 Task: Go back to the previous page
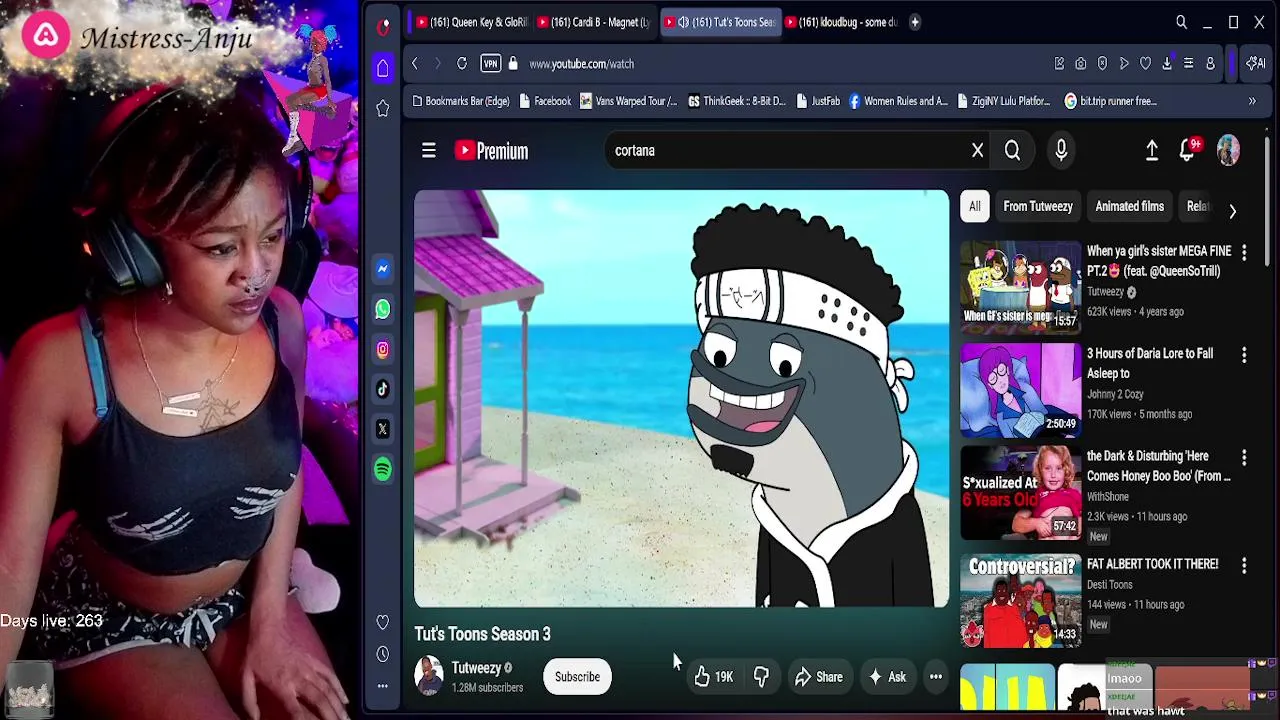coord(415,64)
